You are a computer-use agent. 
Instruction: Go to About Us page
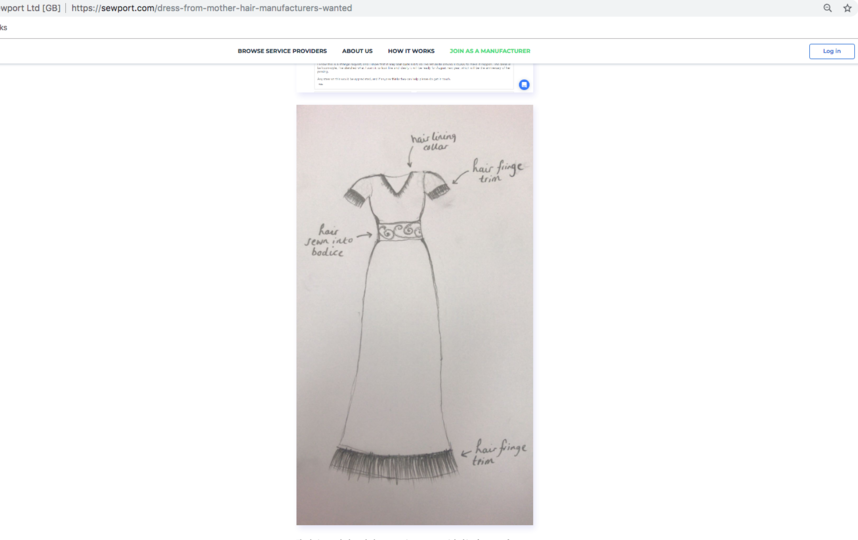tap(357, 51)
